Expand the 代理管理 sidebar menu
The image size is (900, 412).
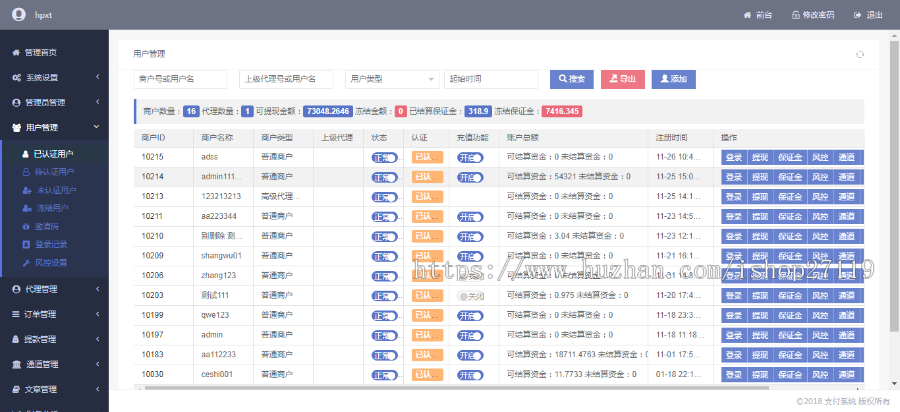(55, 289)
